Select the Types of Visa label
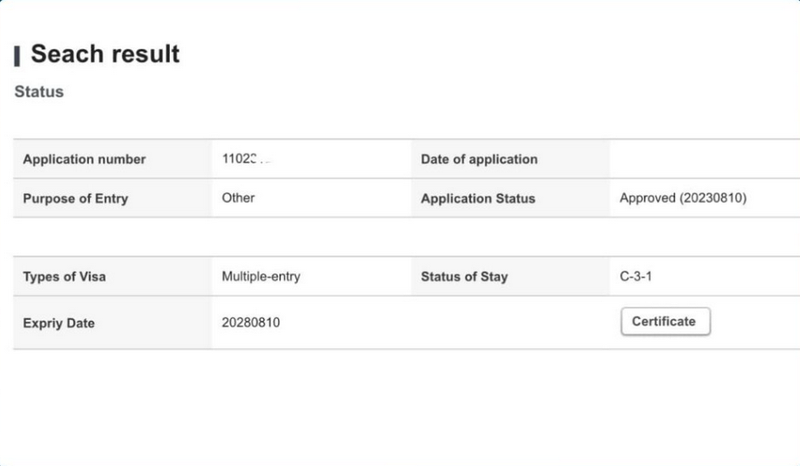Image resolution: width=800 pixels, height=466 pixels. (x=64, y=277)
